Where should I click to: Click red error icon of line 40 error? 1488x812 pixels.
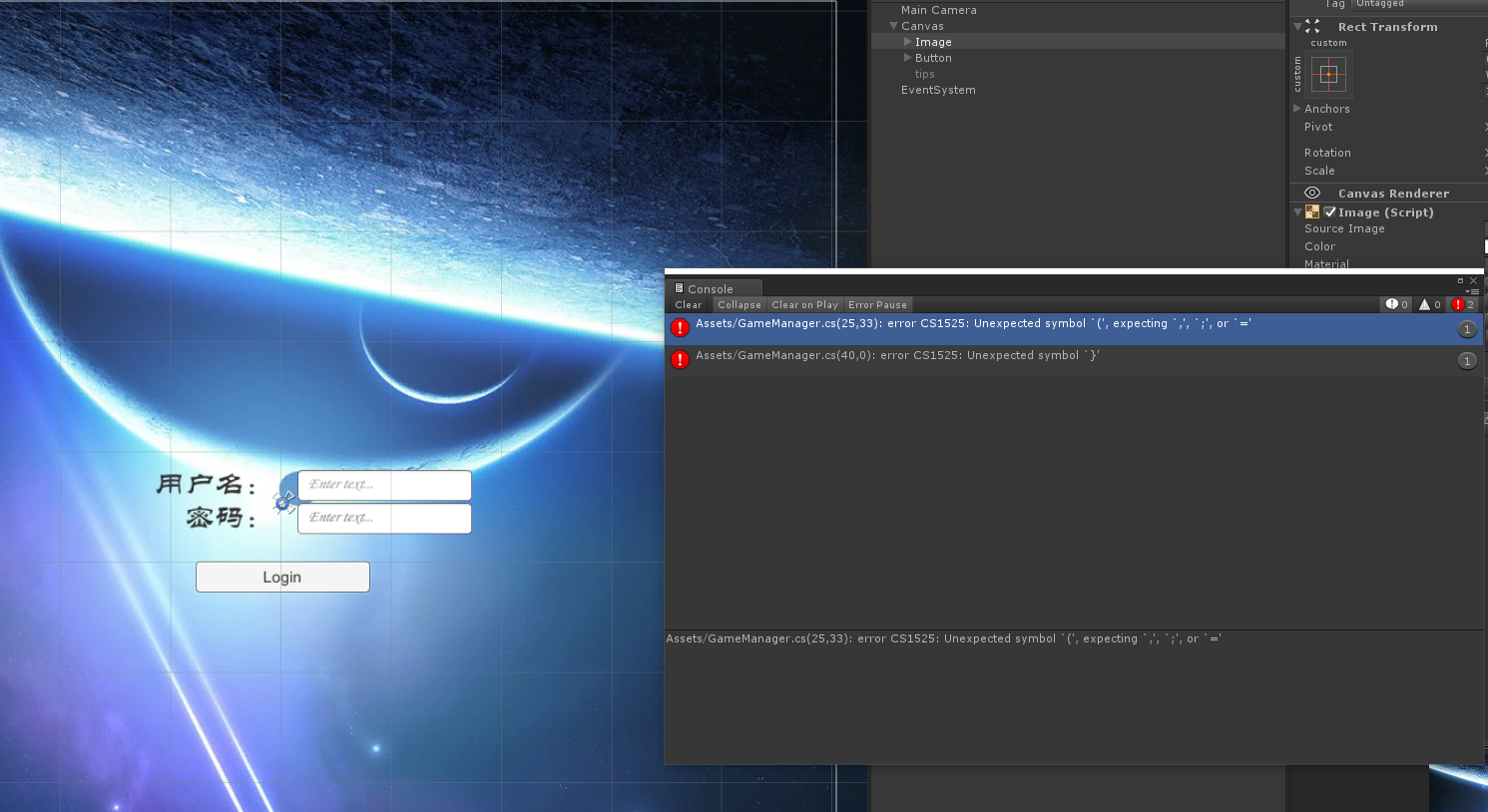(681, 360)
